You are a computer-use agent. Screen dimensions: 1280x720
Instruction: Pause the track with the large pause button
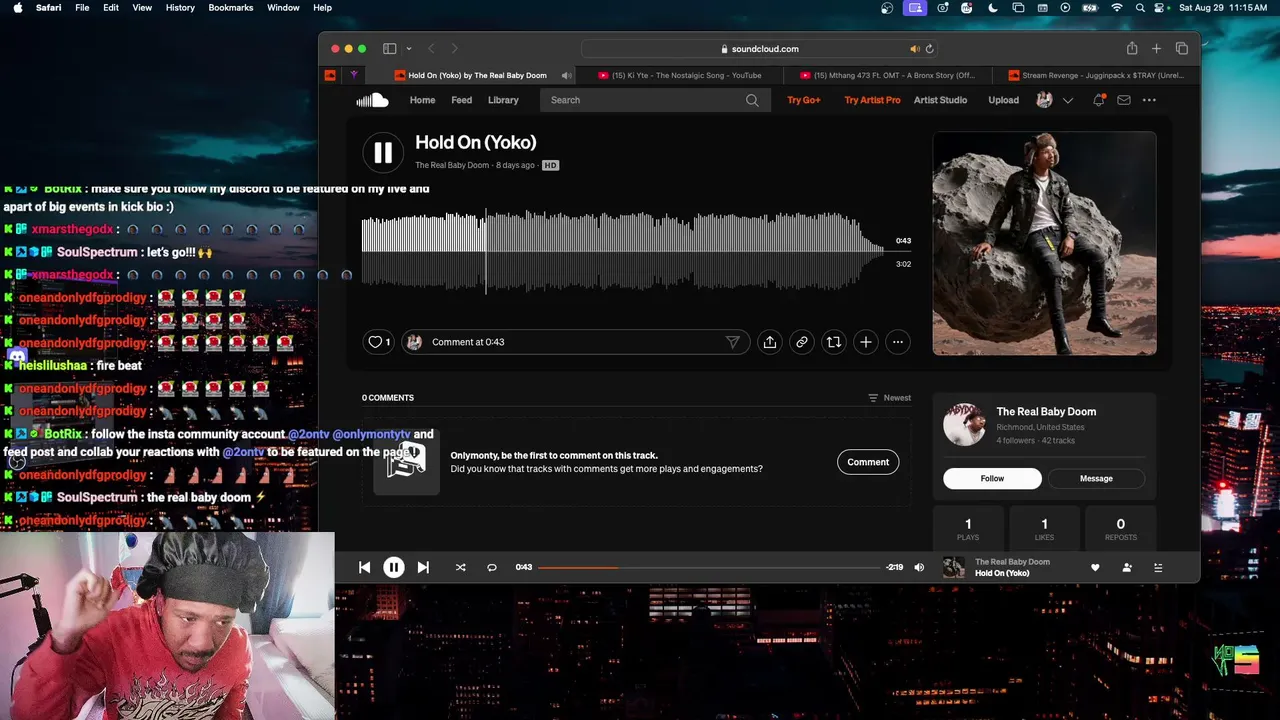[383, 152]
